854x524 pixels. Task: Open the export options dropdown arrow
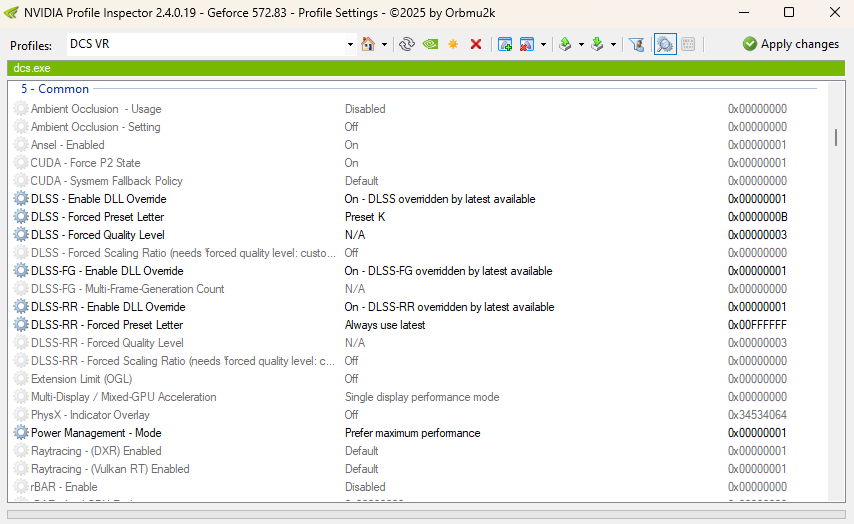click(x=581, y=45)
